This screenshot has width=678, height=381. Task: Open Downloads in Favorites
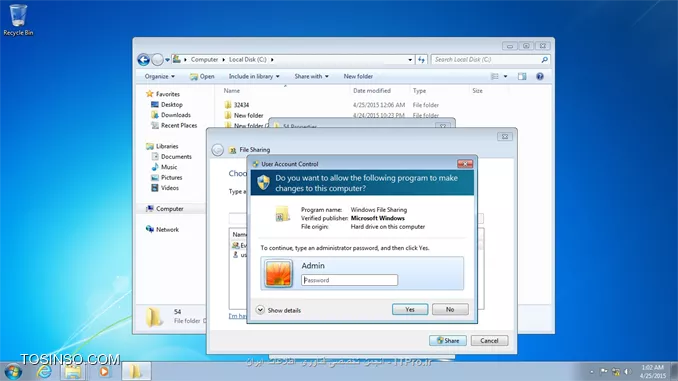coord(171,115)
